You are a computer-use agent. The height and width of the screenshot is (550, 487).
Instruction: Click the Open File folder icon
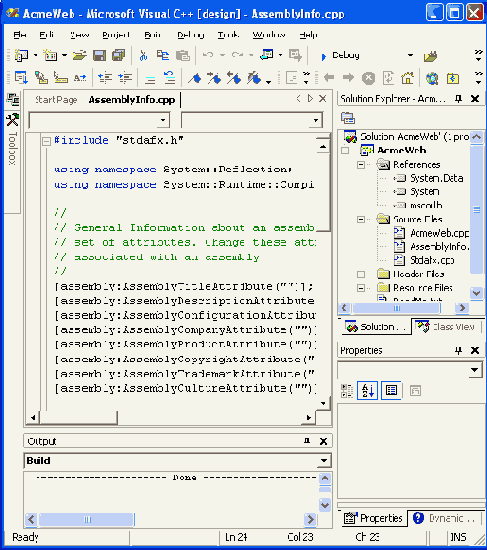(x=80, y=55)
